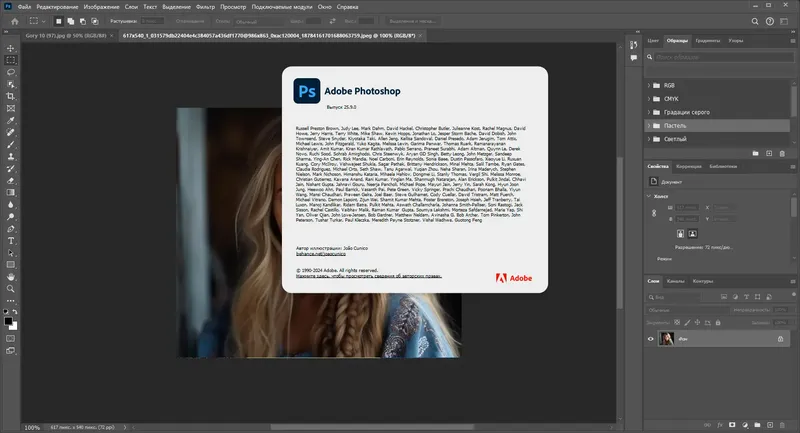Select the Pen tool
Image resolution: width=800 pixels, height=433 pixels.
pos(11,228)
